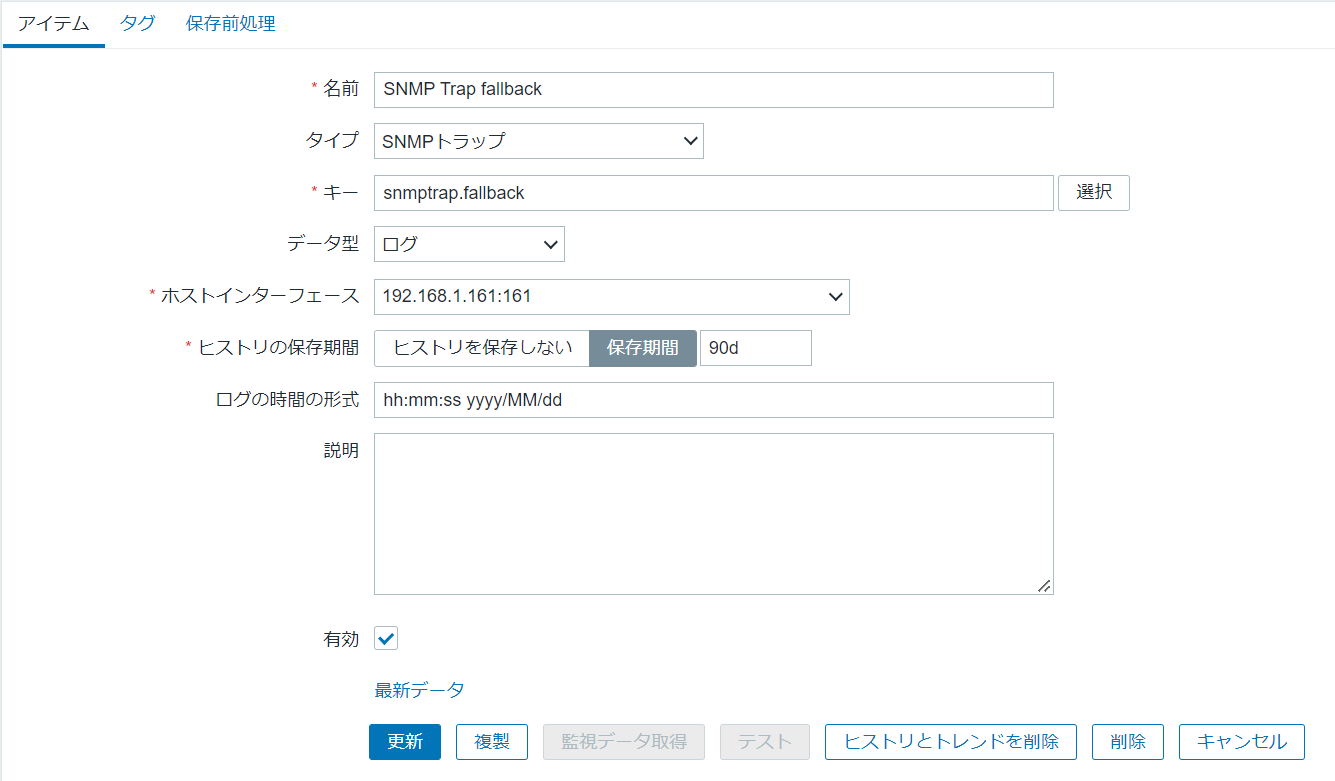Click the 90d storage period field
Screen dimensions: 1335x781
[755, 347]
